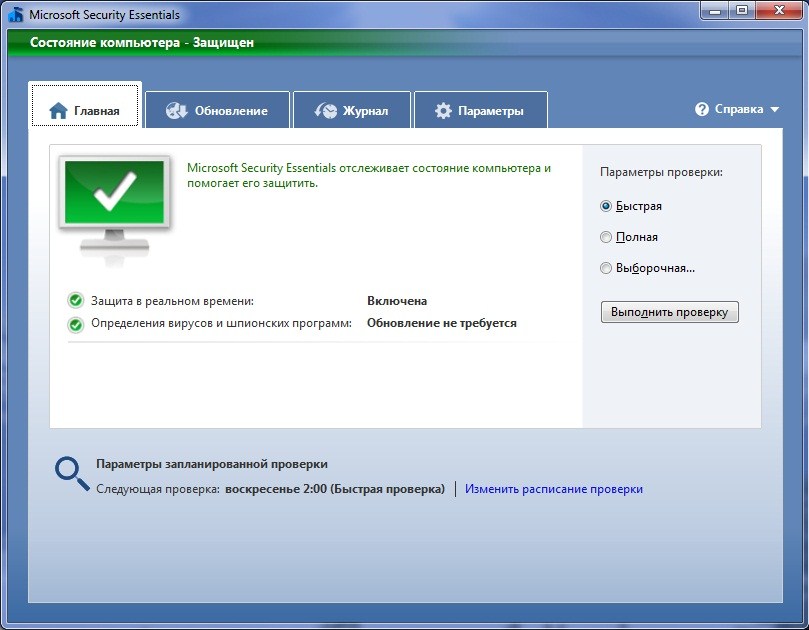Open the Изменить расписание проверки link

point(554,489)
